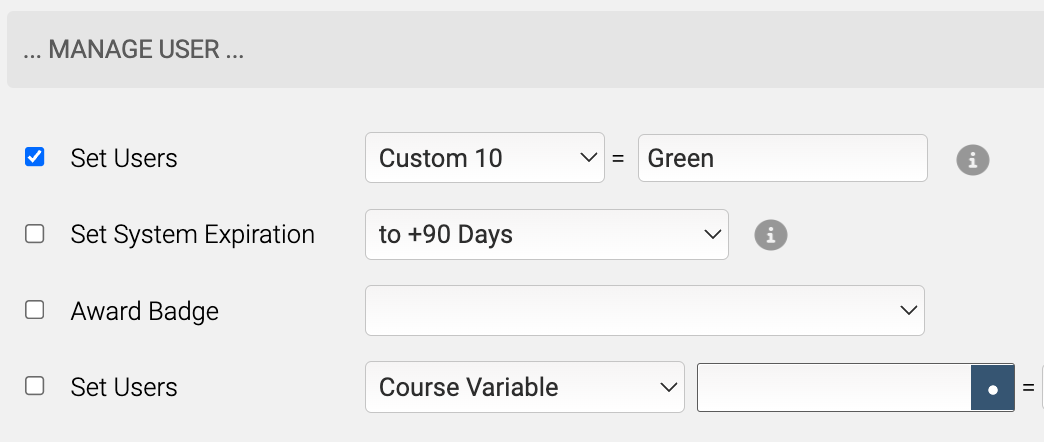Tick the Award Badge checkbox
Screen dimensions: 1044x442
click(35, 310)
